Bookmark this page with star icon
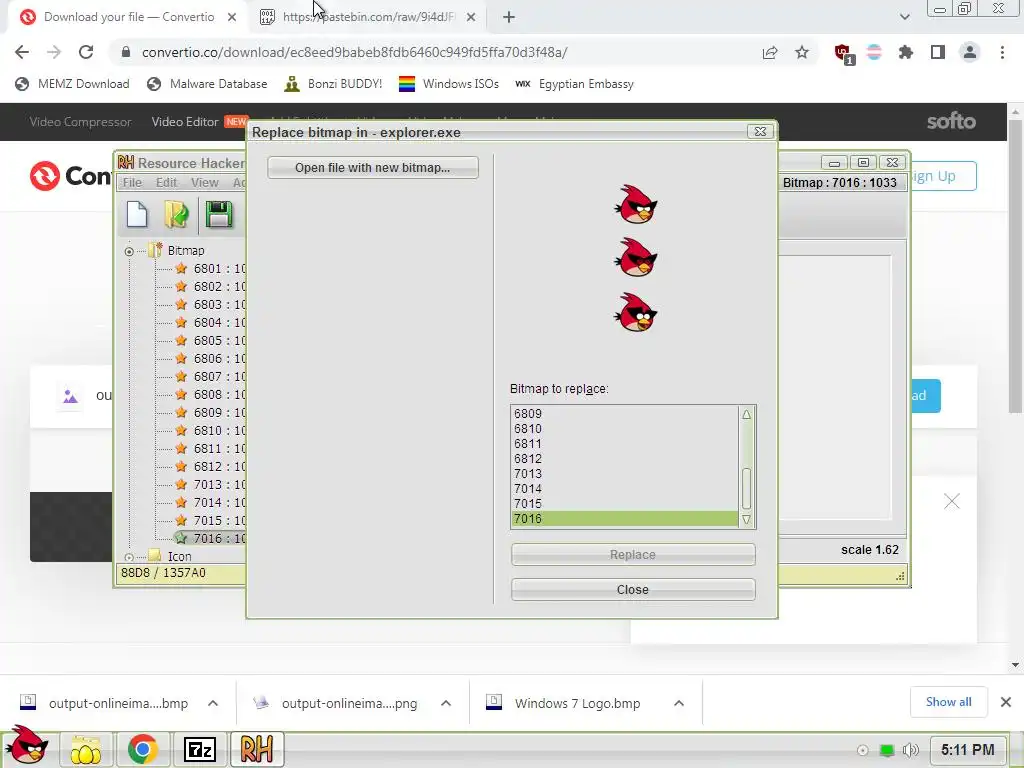 point(802,53)
